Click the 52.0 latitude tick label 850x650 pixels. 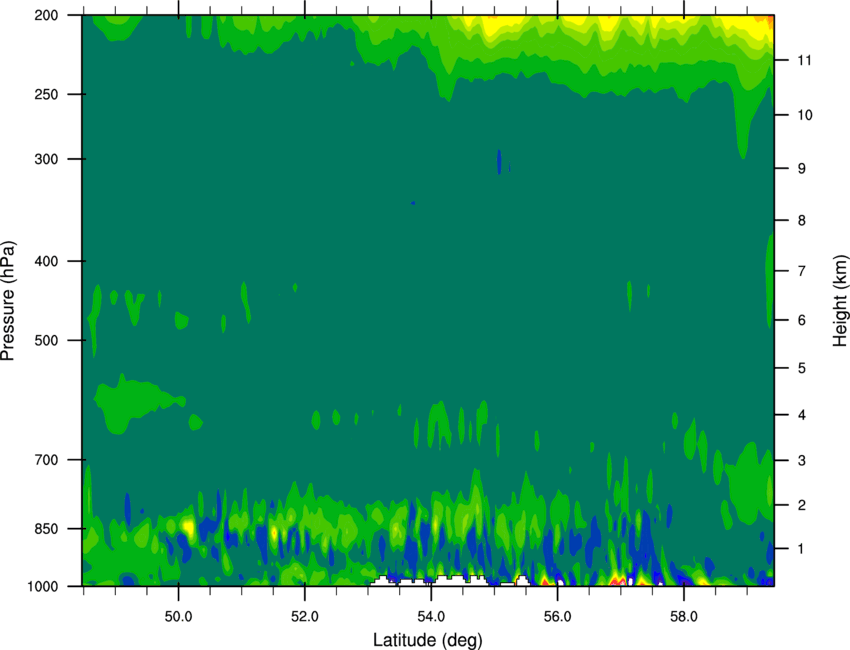305,617
